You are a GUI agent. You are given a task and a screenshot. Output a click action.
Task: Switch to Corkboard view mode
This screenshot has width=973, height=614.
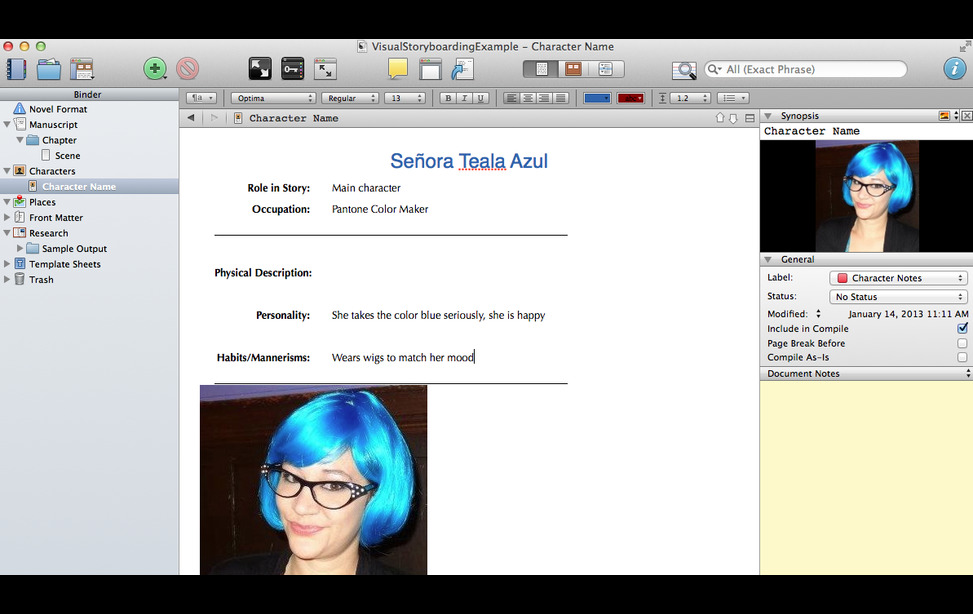click(573, 69)
